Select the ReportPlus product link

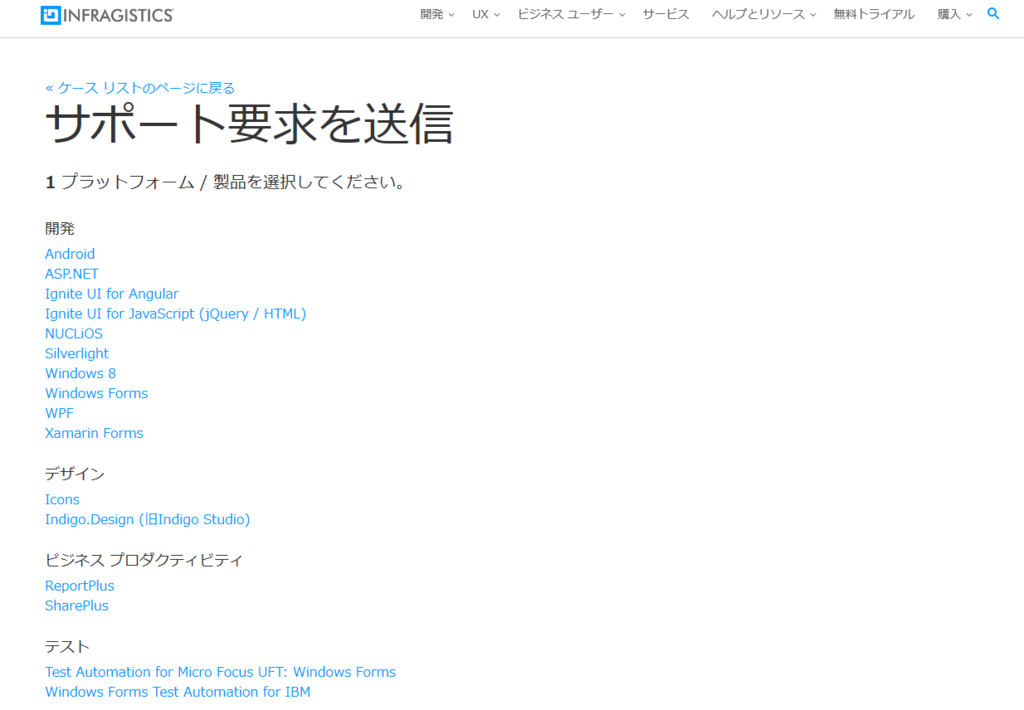[80, 586]
